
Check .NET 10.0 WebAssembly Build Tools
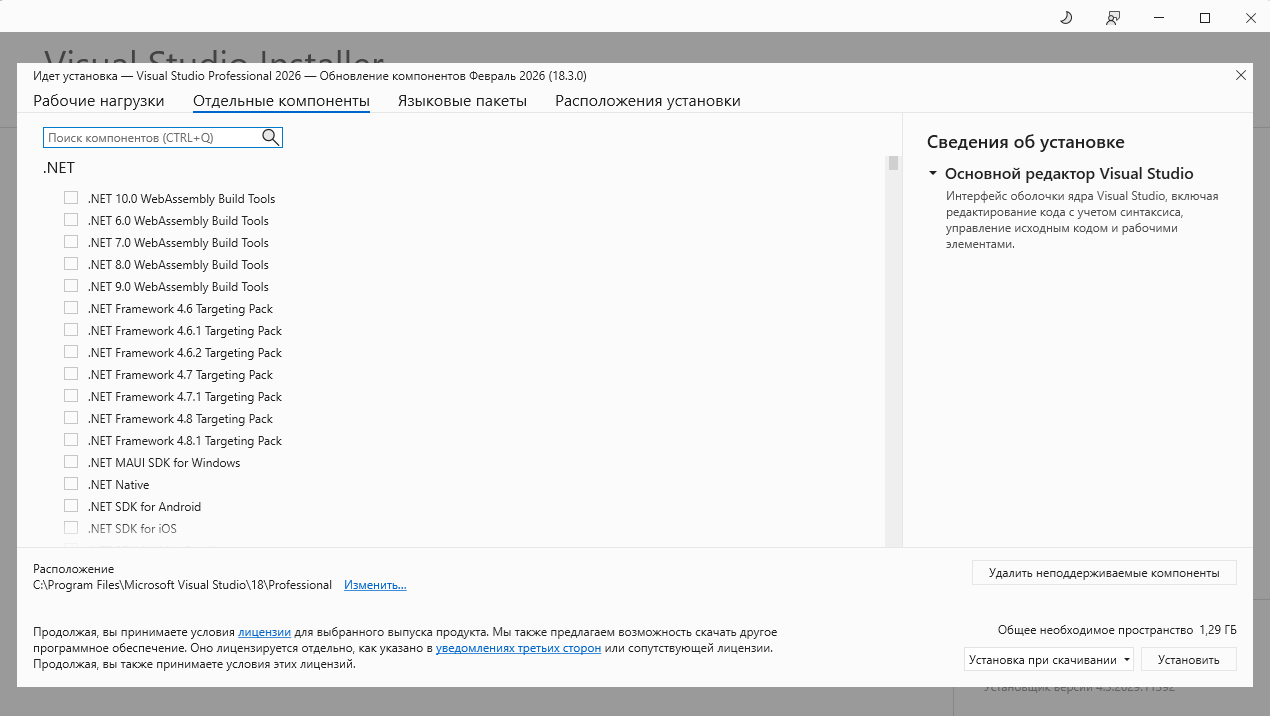(71, 198)
